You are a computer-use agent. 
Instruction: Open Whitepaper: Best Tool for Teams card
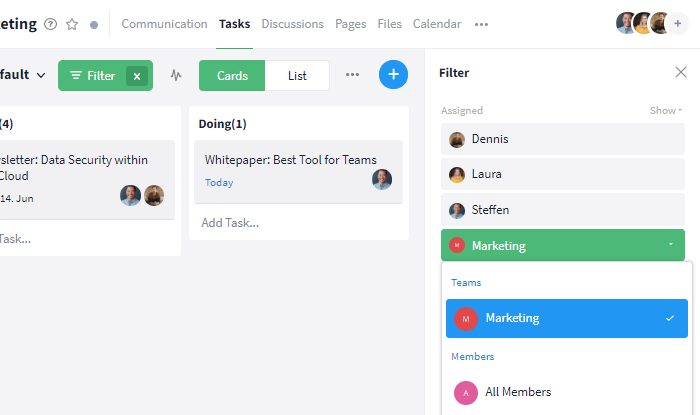tap(290, 160)
